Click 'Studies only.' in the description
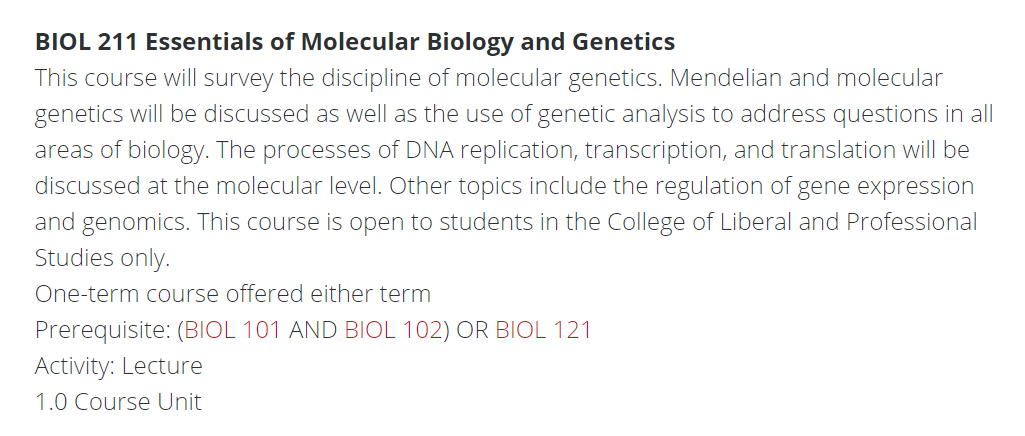Viewport: 1025px width, 436px height. pos(102,258)
